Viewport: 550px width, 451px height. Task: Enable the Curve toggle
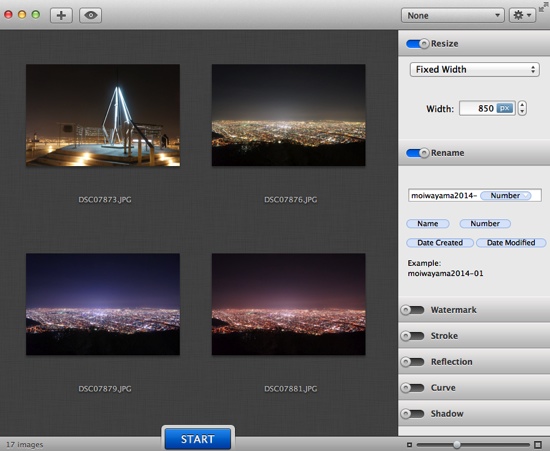[x=412, y=388]
